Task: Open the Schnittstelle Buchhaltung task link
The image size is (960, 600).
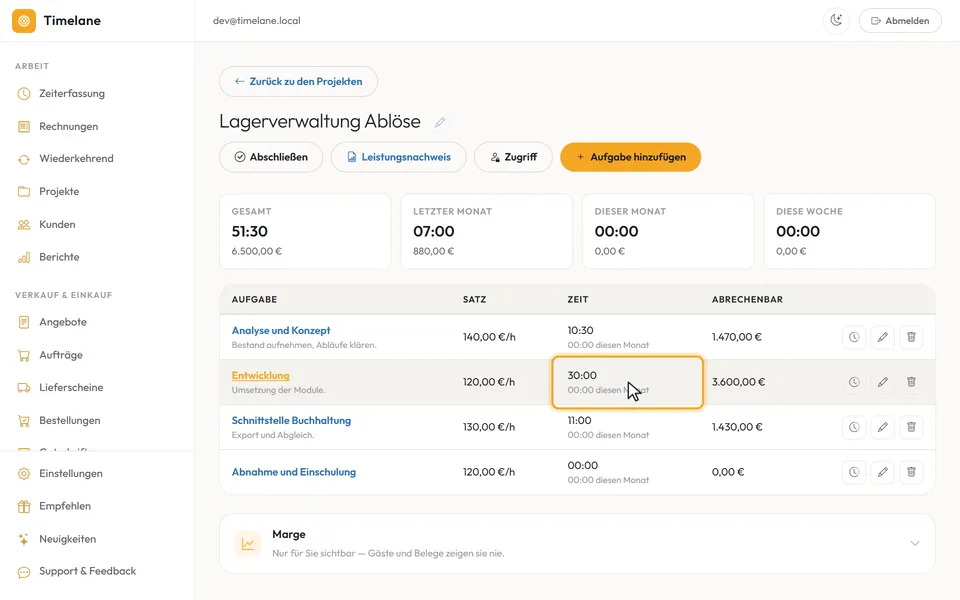Action: coord(291,421)
